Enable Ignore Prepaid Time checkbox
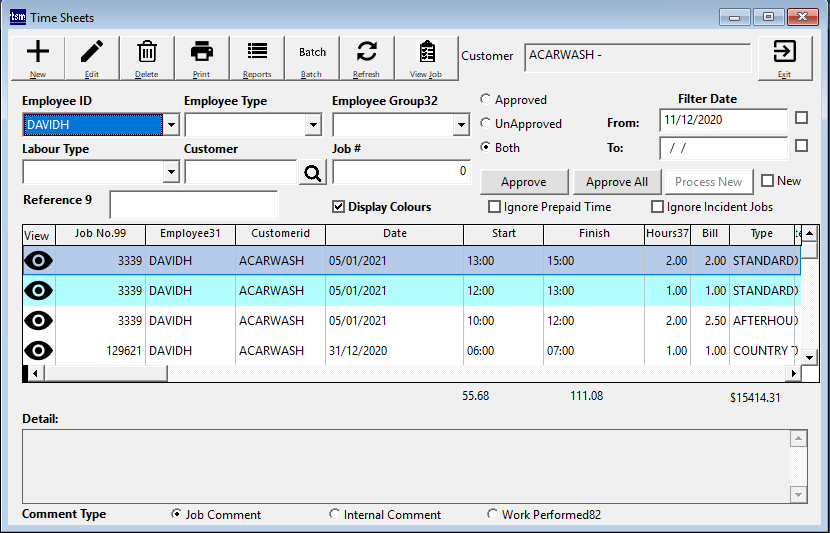 point(494,207)
